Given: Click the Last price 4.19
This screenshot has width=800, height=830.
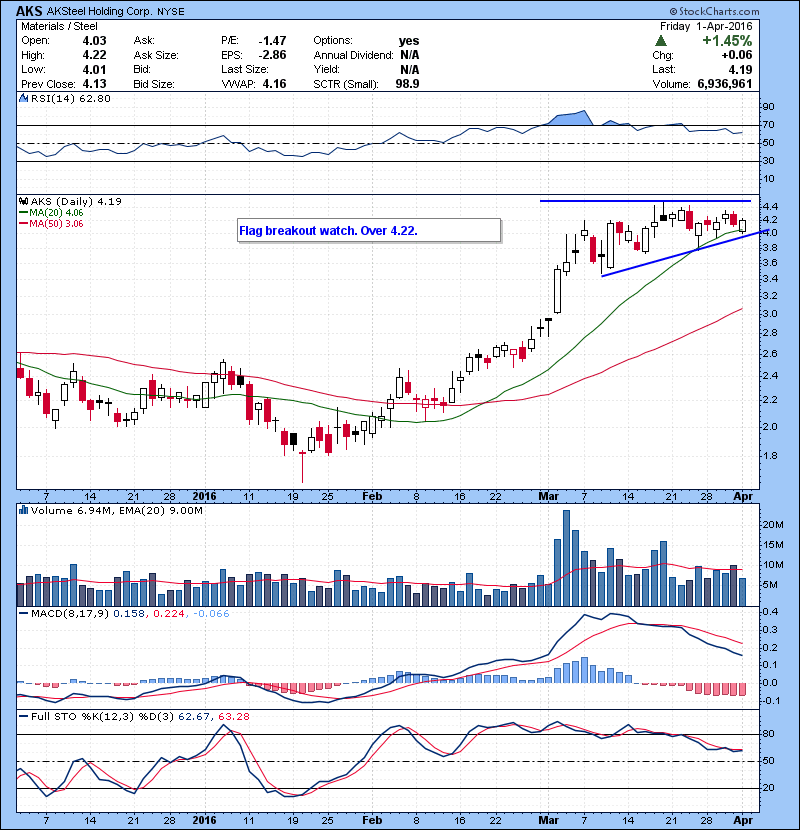Looking at the screenshot, I should 740,69.
